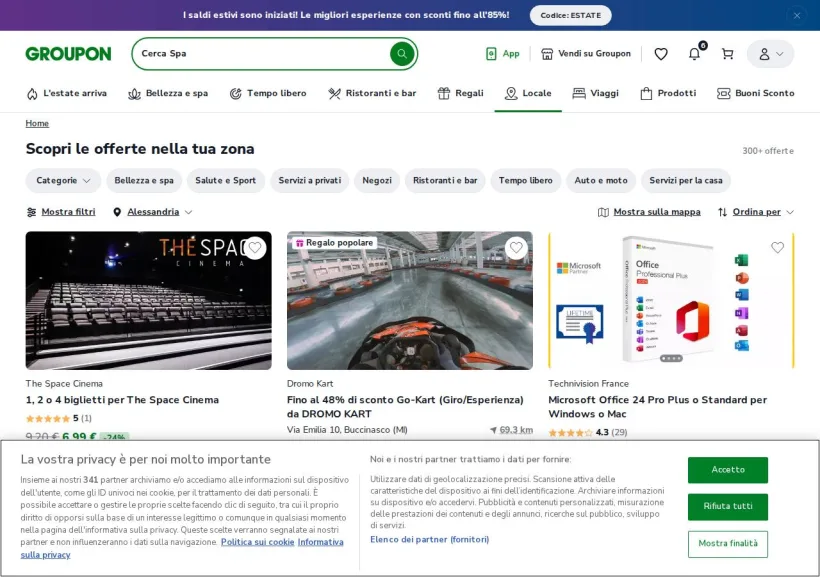The width and height of the screenshot is (820, 577).
Task: Click the Vendi su Groupon store icon
Action: pos(547,53)
